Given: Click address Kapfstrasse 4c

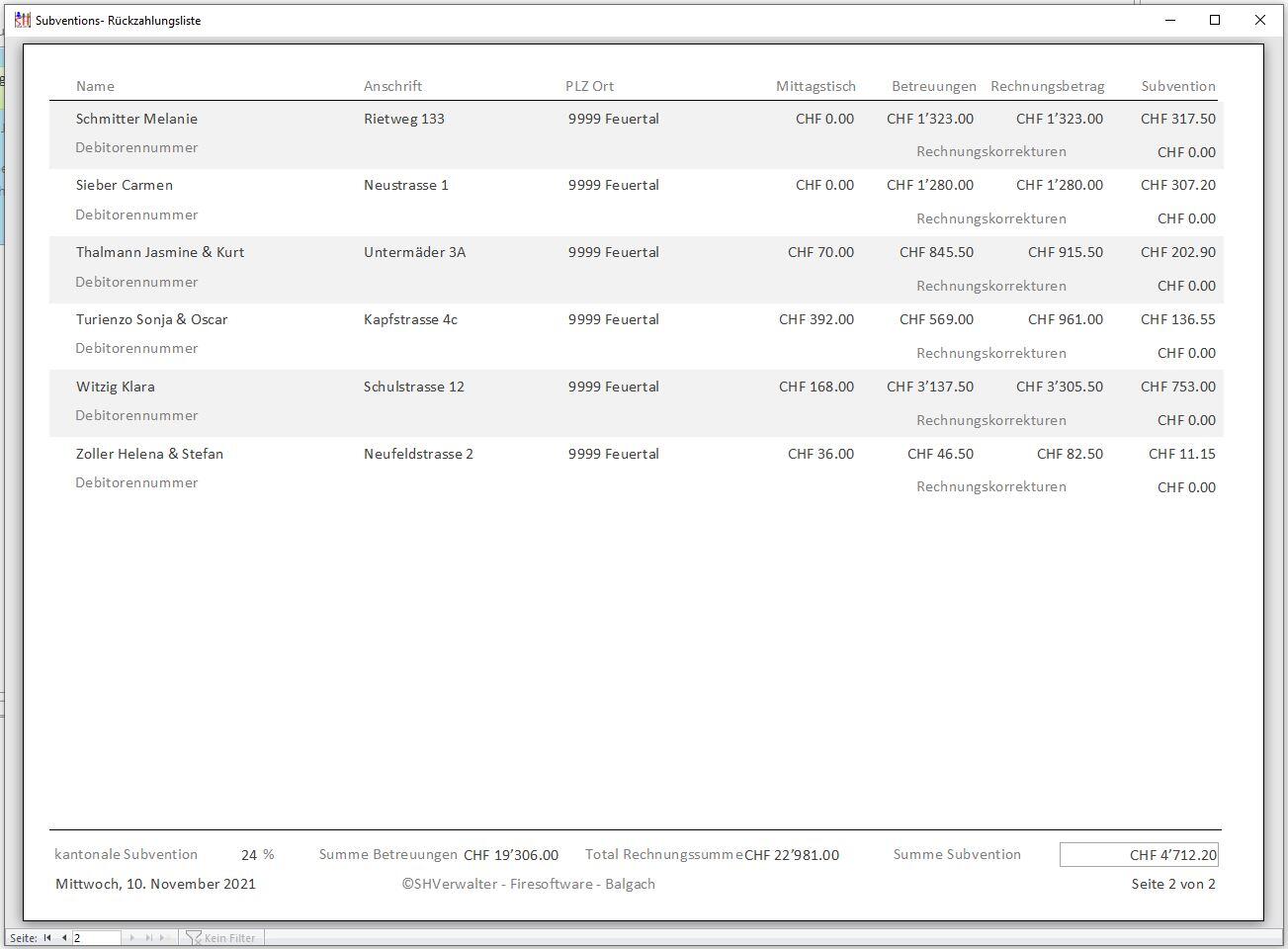Looking at the screenshot, I should tap(410, 319).
